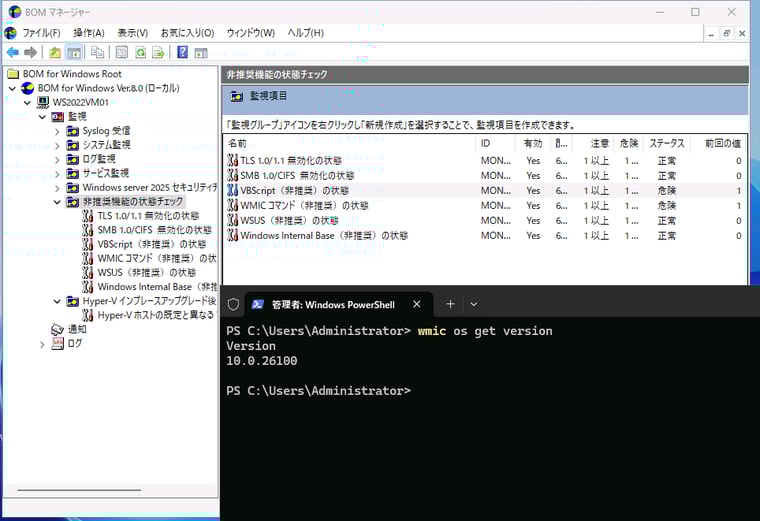Screen dimensions: 760x521
Task: Click the 監視 monitor icon in the tree
Action: (57, 117)
